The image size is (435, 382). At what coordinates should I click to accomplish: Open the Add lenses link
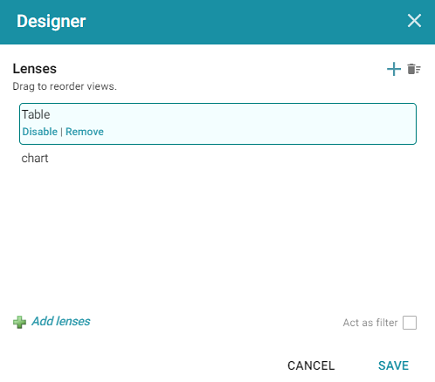point(61,321)
